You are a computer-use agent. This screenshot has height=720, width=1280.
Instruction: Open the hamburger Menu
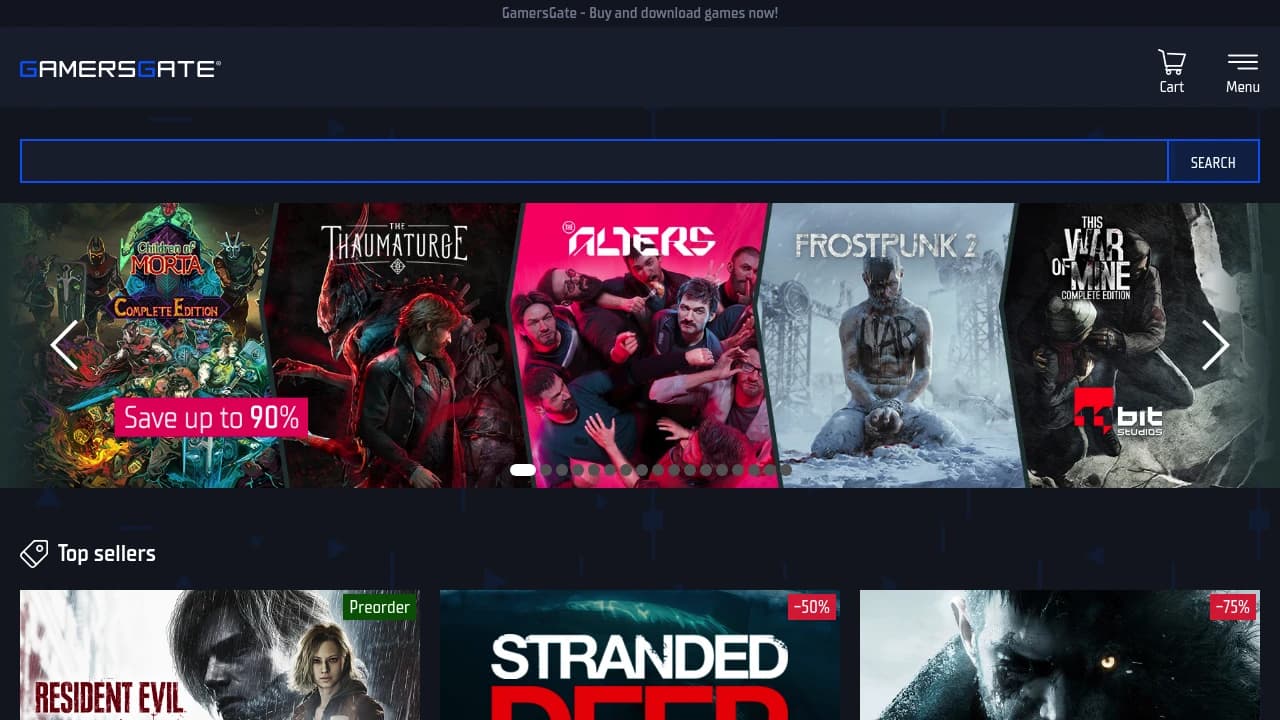(1243, 71)
